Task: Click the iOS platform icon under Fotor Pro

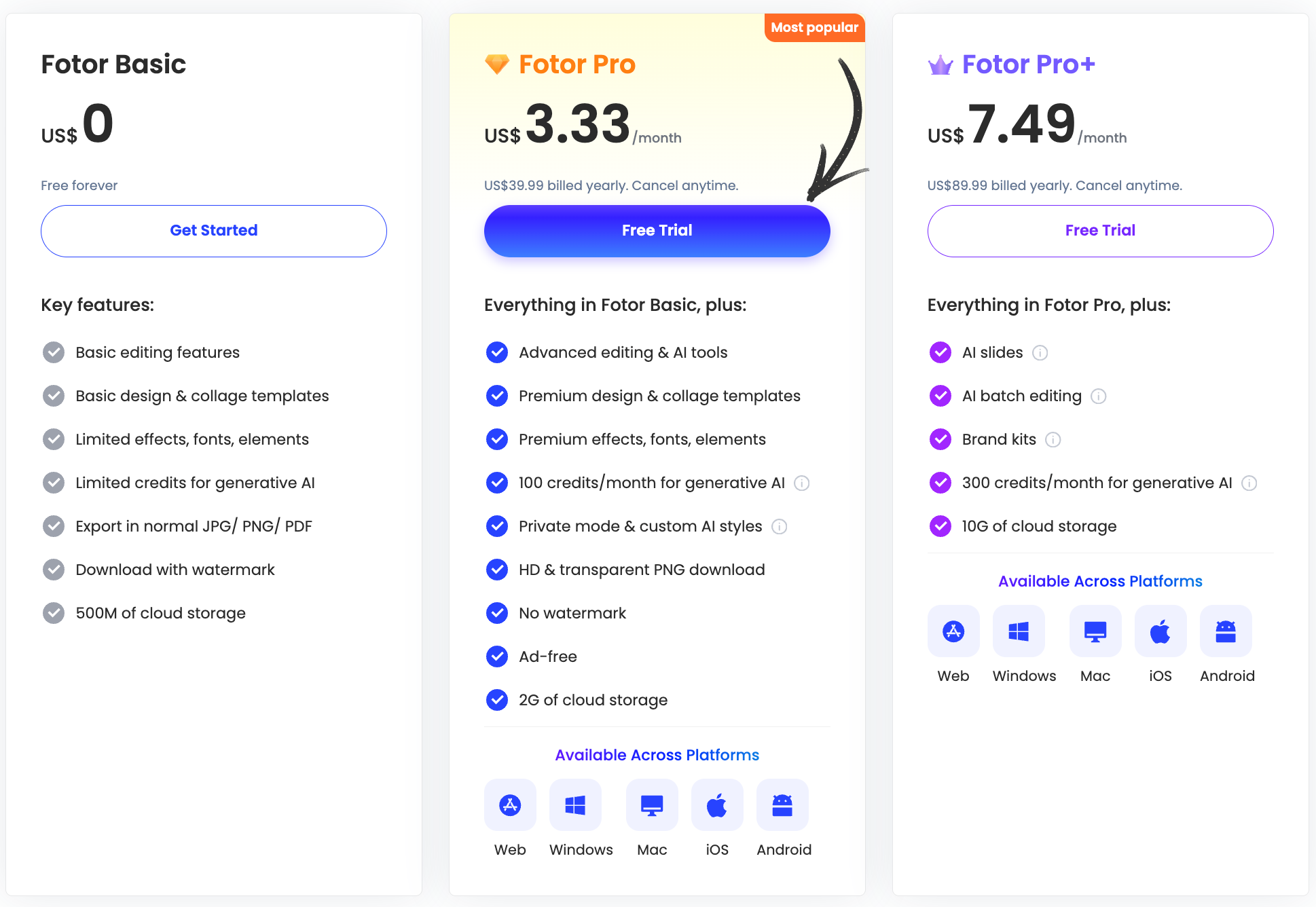Action: pos(717,805)
